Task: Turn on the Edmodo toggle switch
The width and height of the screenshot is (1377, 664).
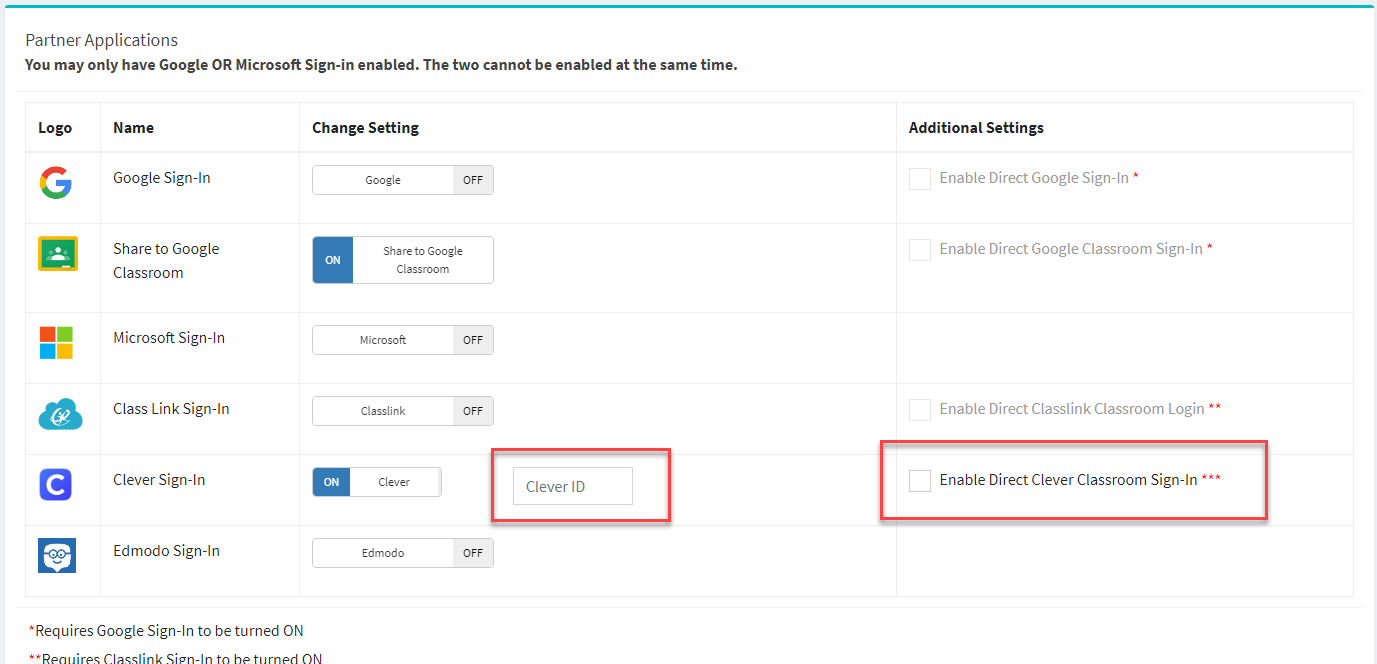Action: (x=403, y=553)
